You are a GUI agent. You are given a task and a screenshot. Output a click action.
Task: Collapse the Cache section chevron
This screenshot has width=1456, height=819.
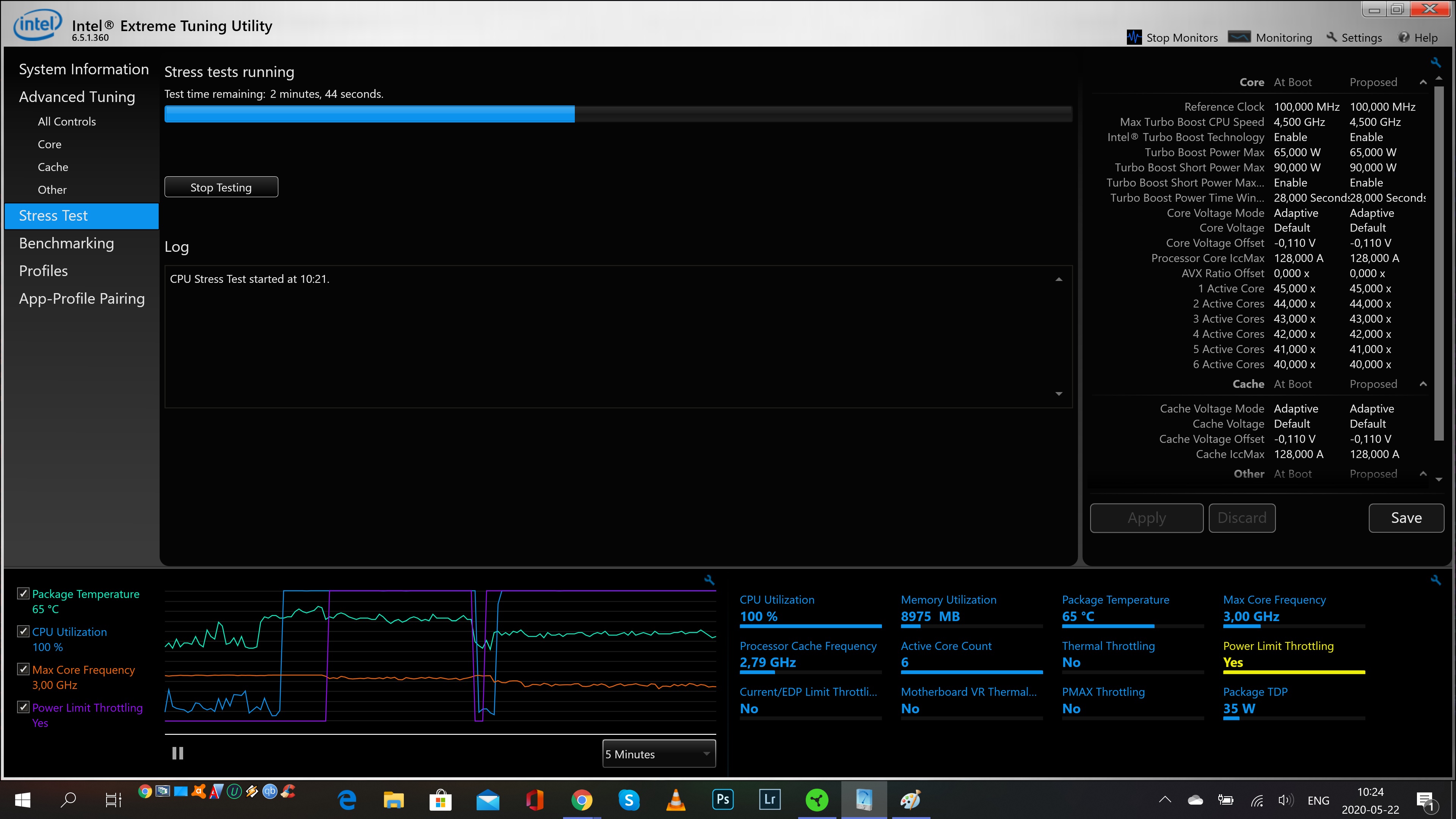point(1423,384)
